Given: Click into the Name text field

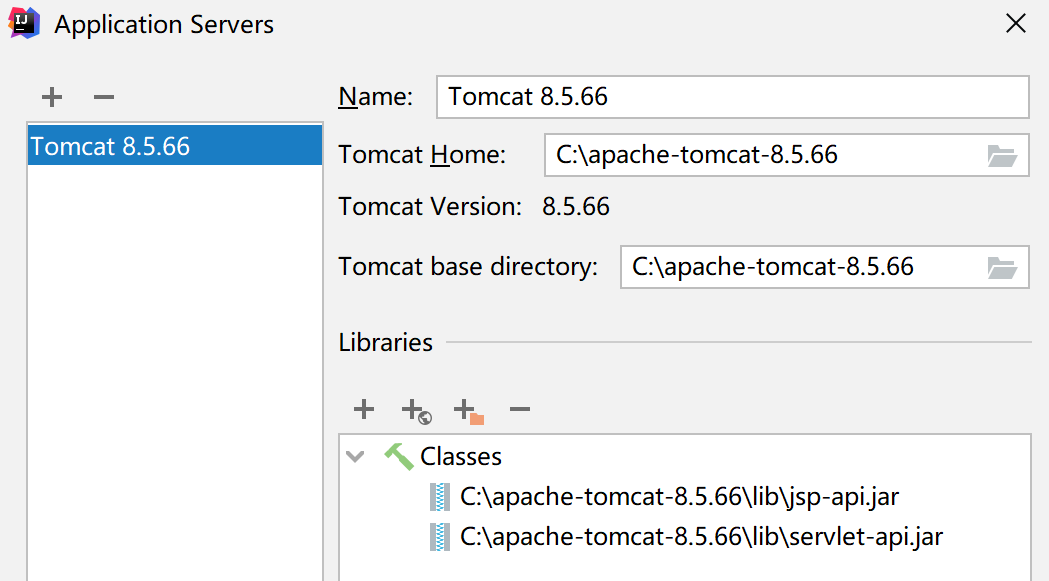Looking at the screenshot, I should pos(732,97).
